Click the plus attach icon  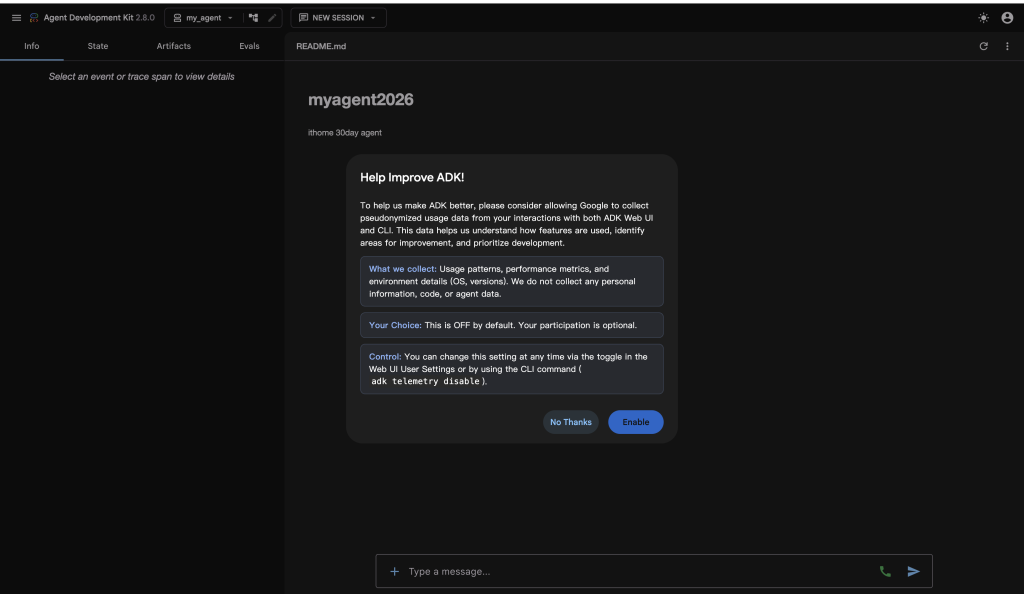(394, 571)
